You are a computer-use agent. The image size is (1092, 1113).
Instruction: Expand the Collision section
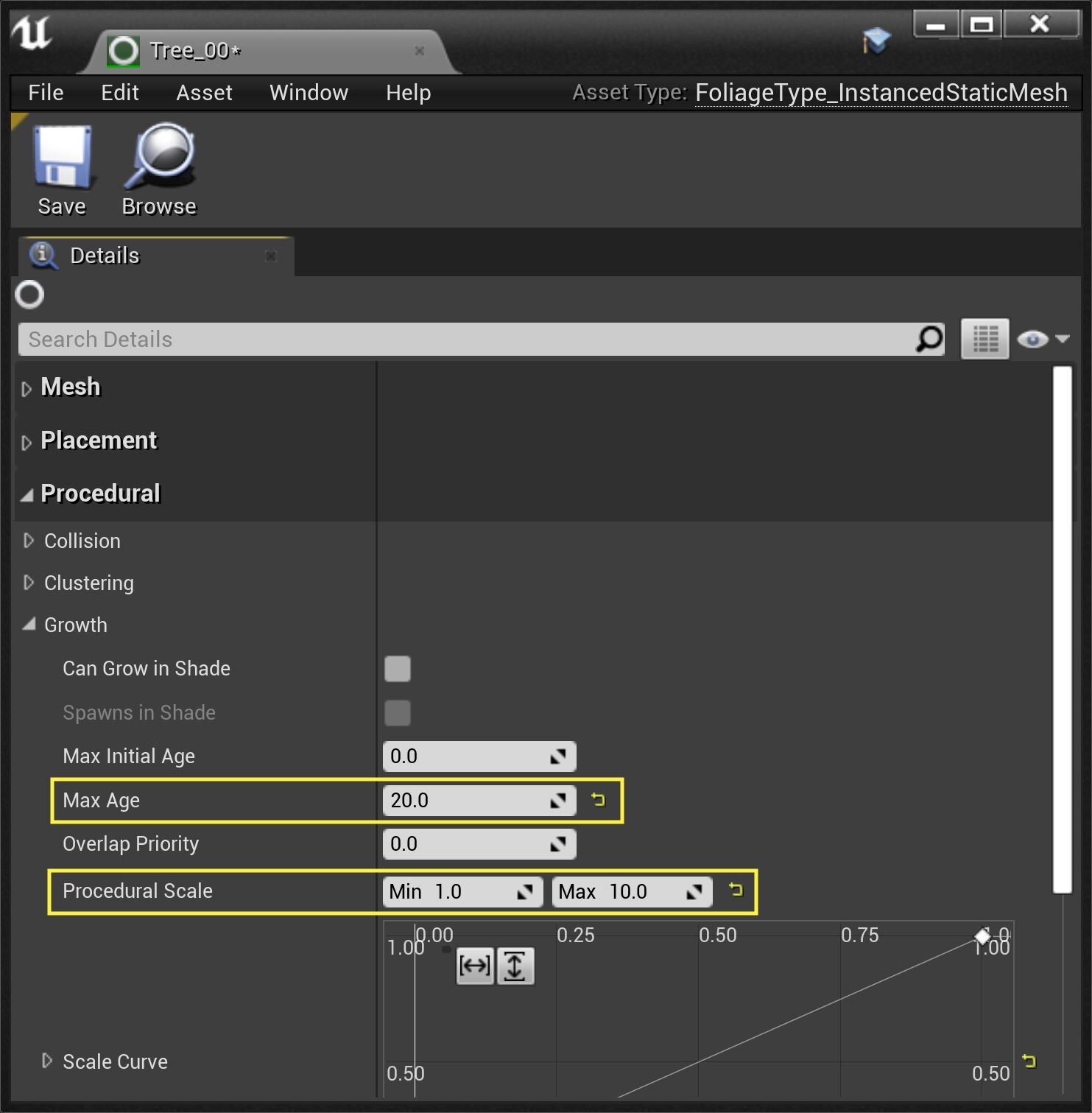[x=29, y=541]
